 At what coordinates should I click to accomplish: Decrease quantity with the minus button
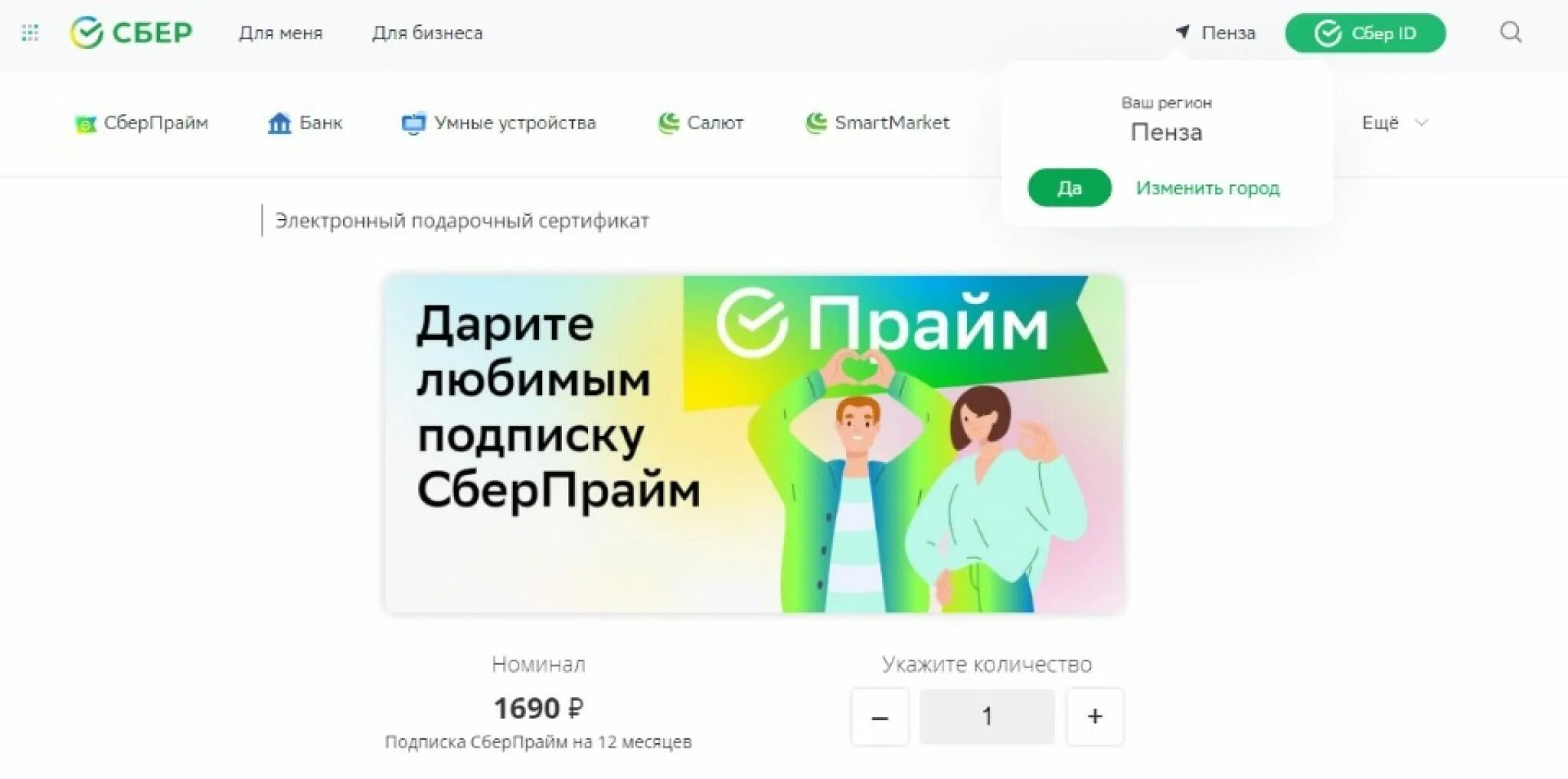point(880,716)
